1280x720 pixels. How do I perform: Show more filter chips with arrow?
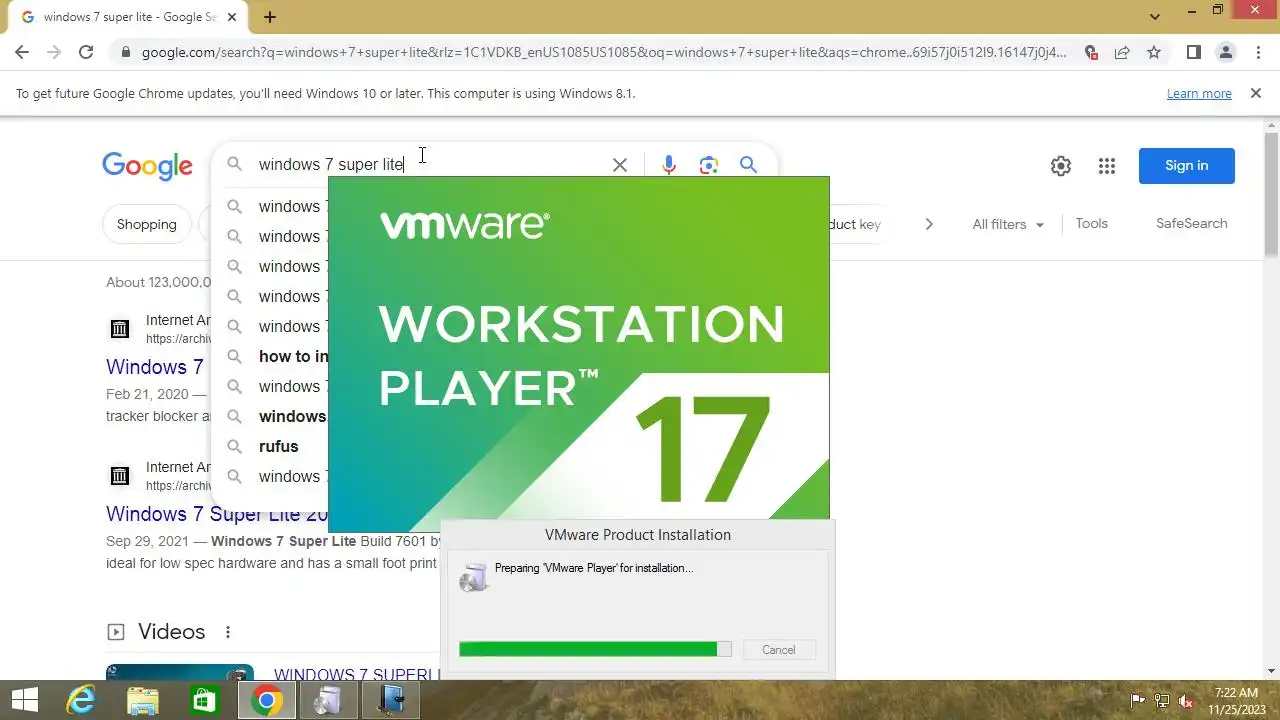tap(929, 224)
